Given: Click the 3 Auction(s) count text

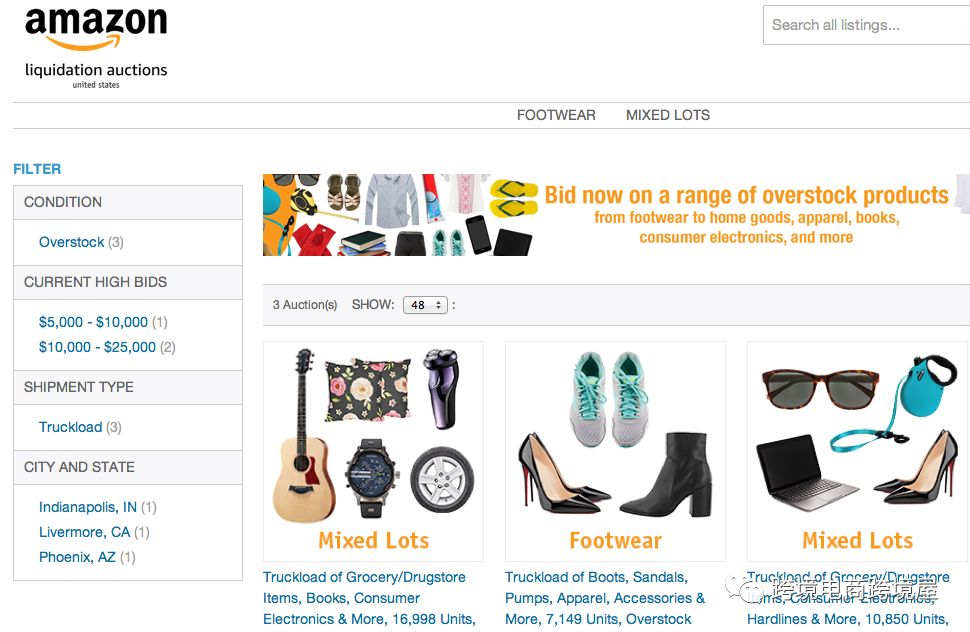Looking at the screenshot, I should 305,305.
